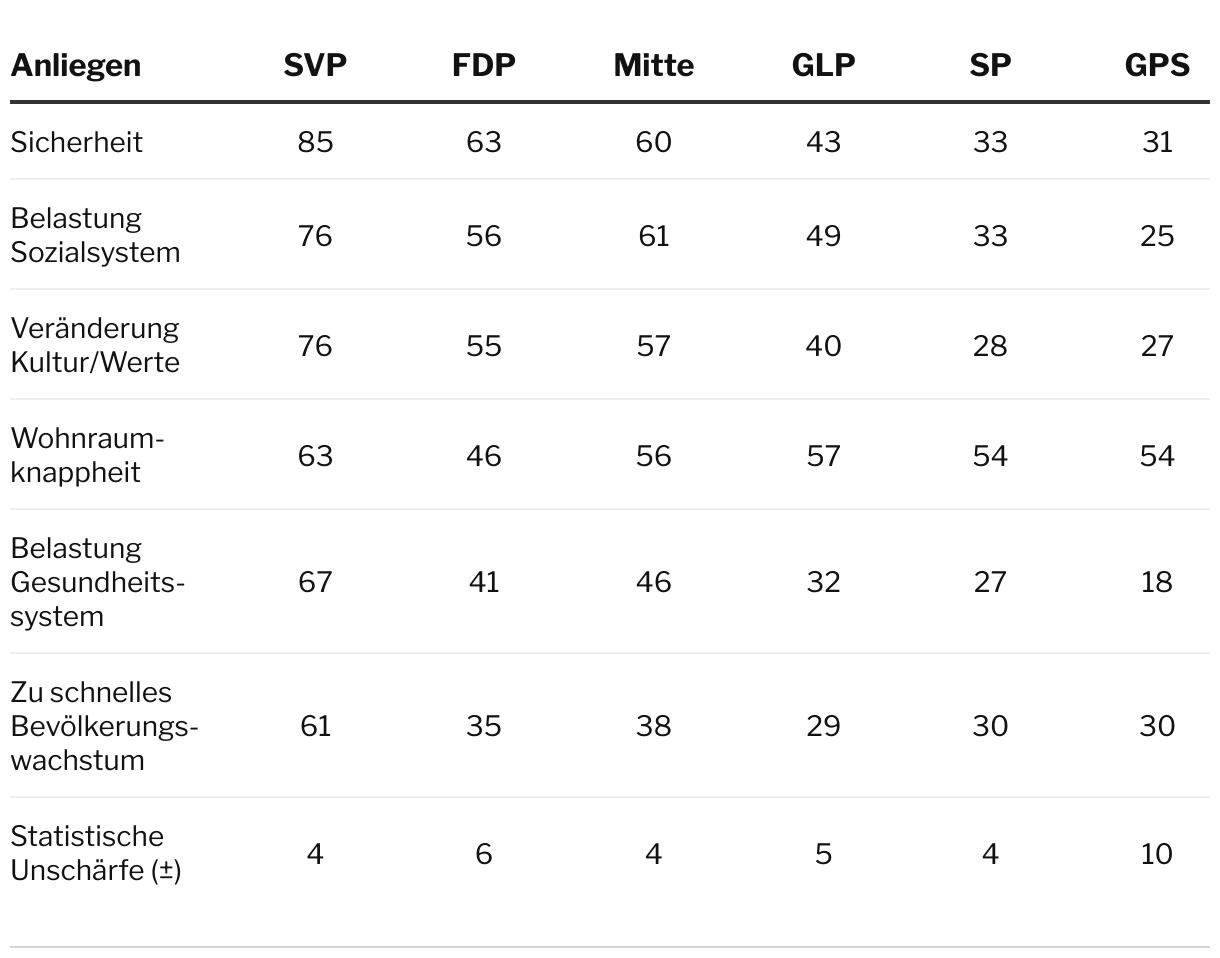This screenshot has height=958, width=1220.
Task: Click the Belastung Sozialsystem row label
Action: (95, 235)
